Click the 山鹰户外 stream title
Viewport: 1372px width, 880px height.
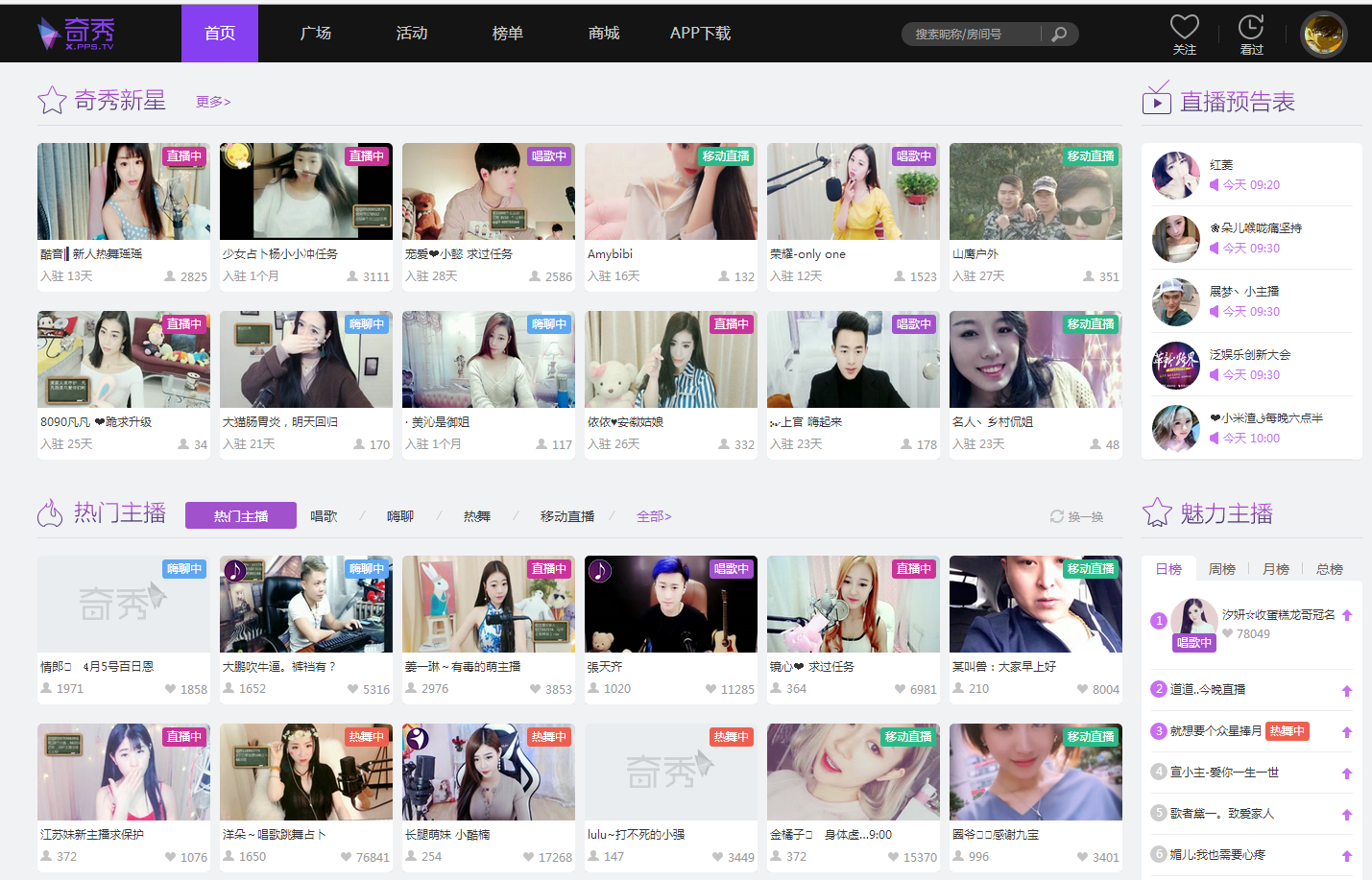tap(975, 254)
